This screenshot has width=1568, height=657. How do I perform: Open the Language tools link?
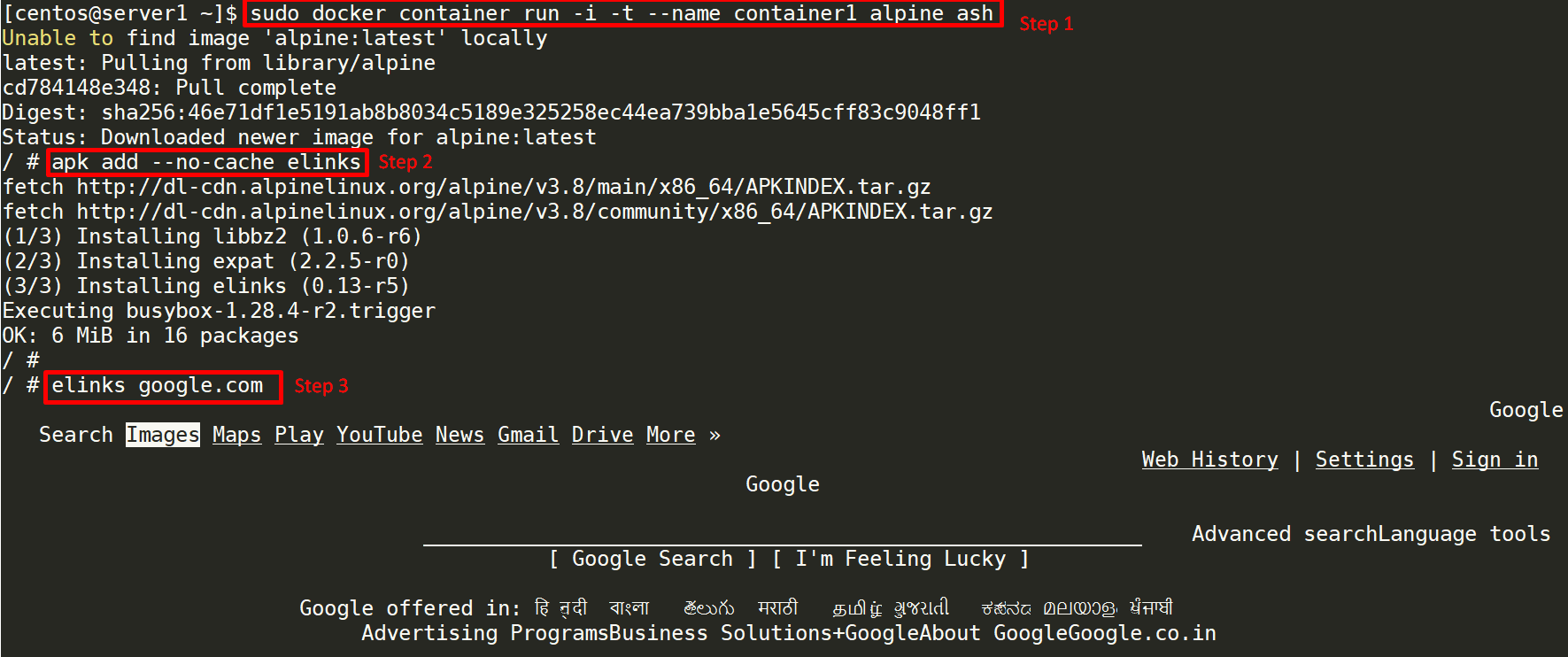1464,534
